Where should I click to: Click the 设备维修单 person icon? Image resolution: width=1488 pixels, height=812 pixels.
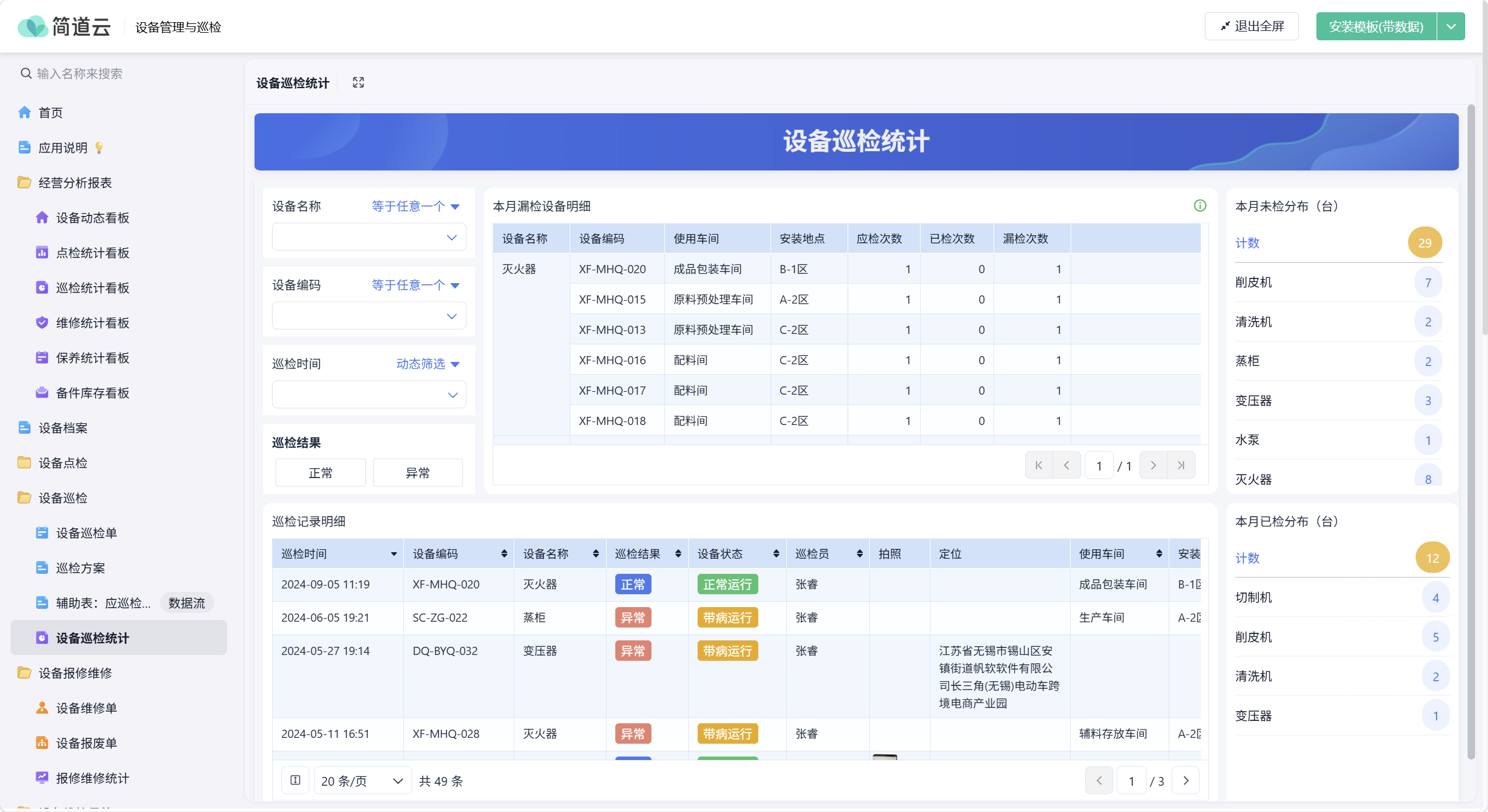point(42,708)
